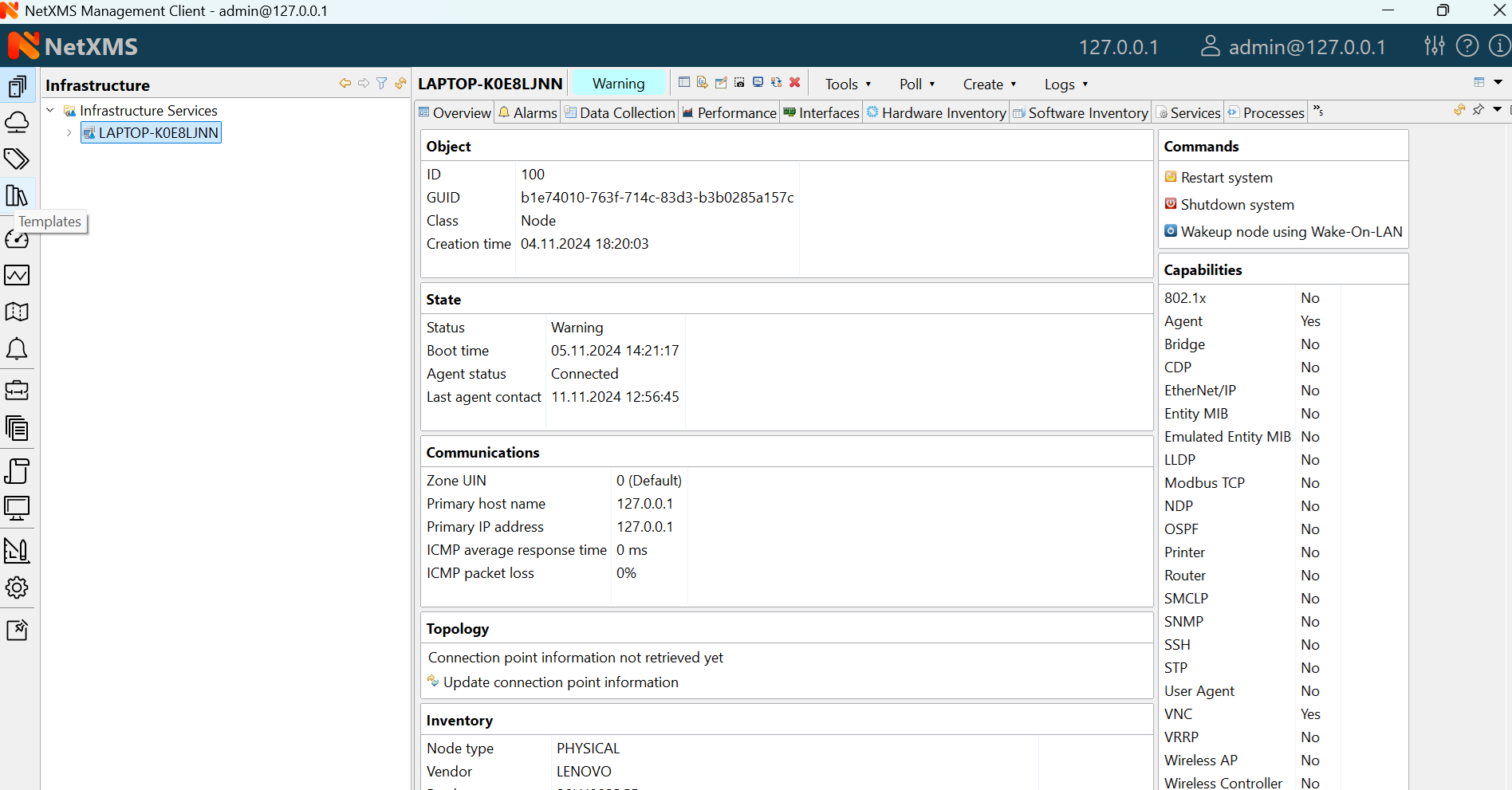
Task: Toggle the pin view icon
Action: click(1478, 110)
